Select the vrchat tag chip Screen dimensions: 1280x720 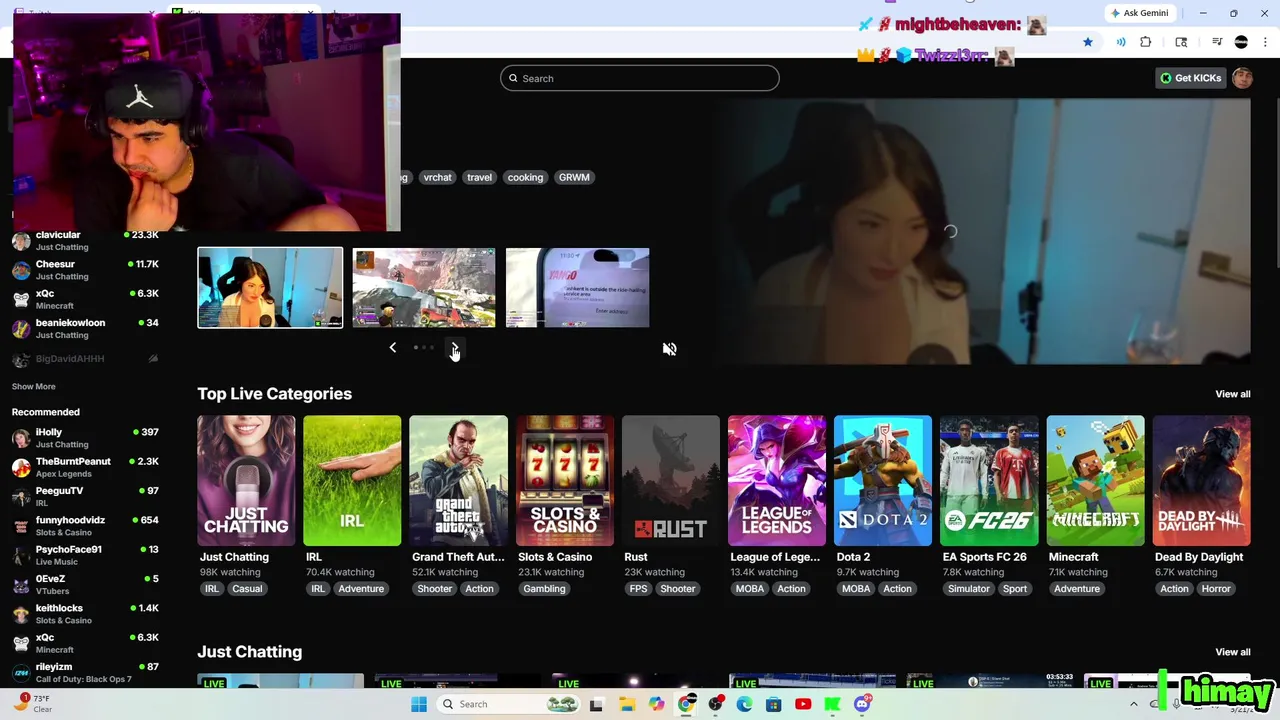tap(437, 177)
